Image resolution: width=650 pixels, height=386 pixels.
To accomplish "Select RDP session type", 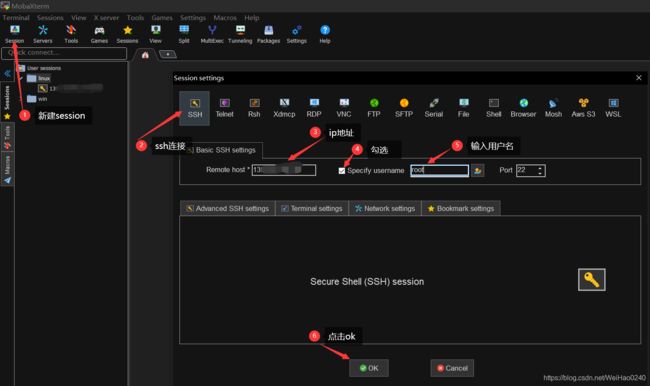I will point(314,108).
